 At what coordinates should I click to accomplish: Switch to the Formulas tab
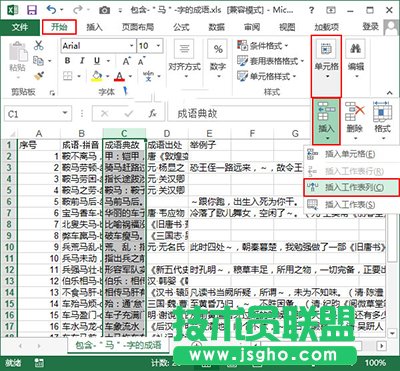pos(181,27)
